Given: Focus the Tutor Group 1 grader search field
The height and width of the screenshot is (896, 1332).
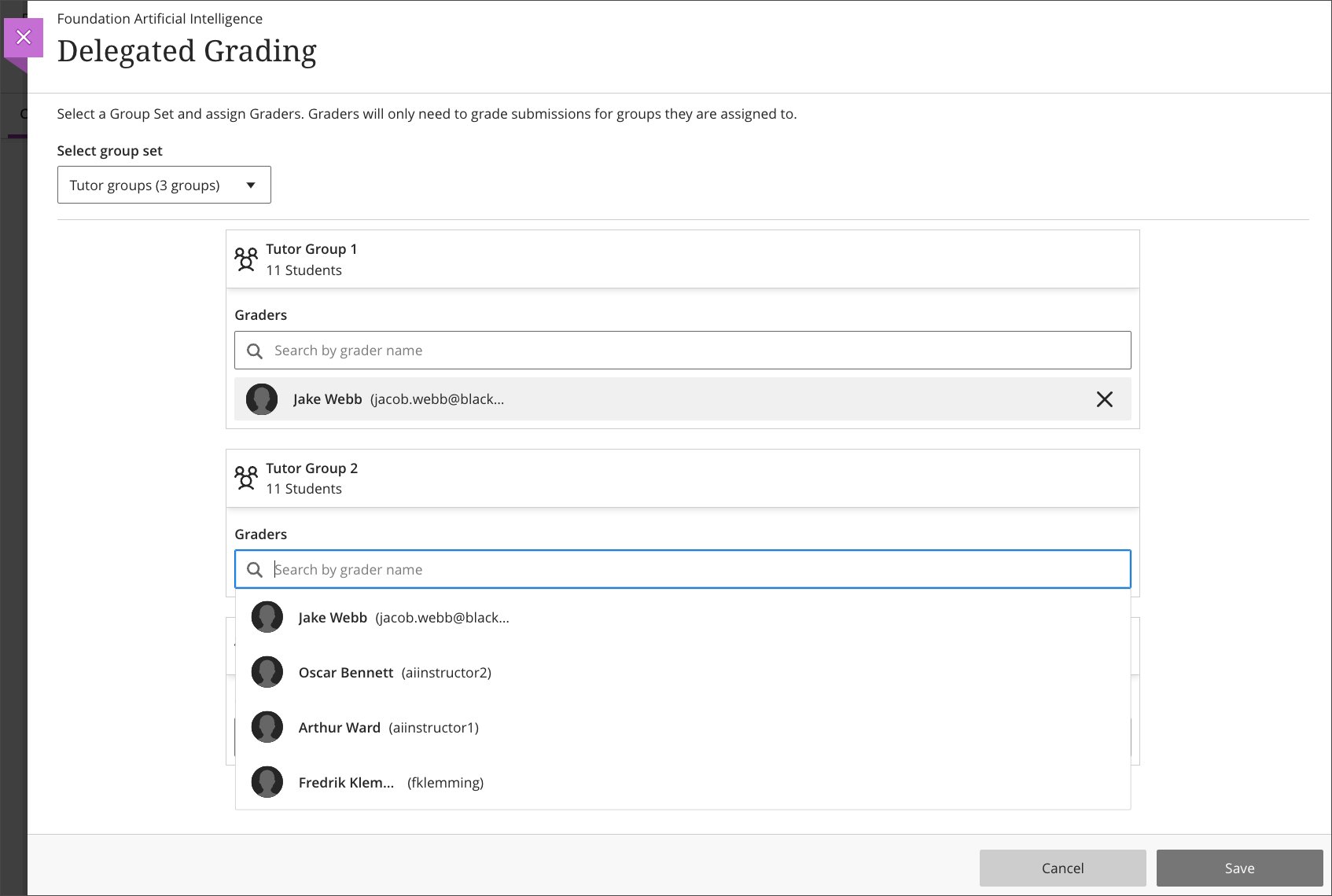Looking at the screenshot, I should (x=692, y=351).
